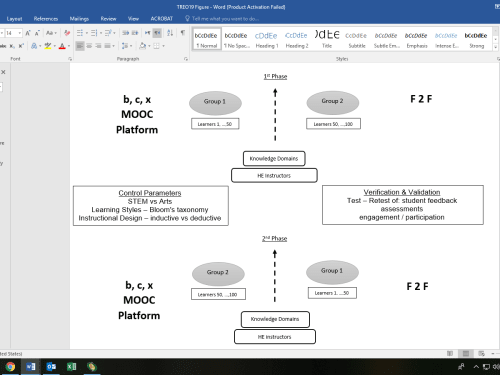Click the Tell me search box
Viewport: 500px width, 375px height.
(x=222, y=19)
